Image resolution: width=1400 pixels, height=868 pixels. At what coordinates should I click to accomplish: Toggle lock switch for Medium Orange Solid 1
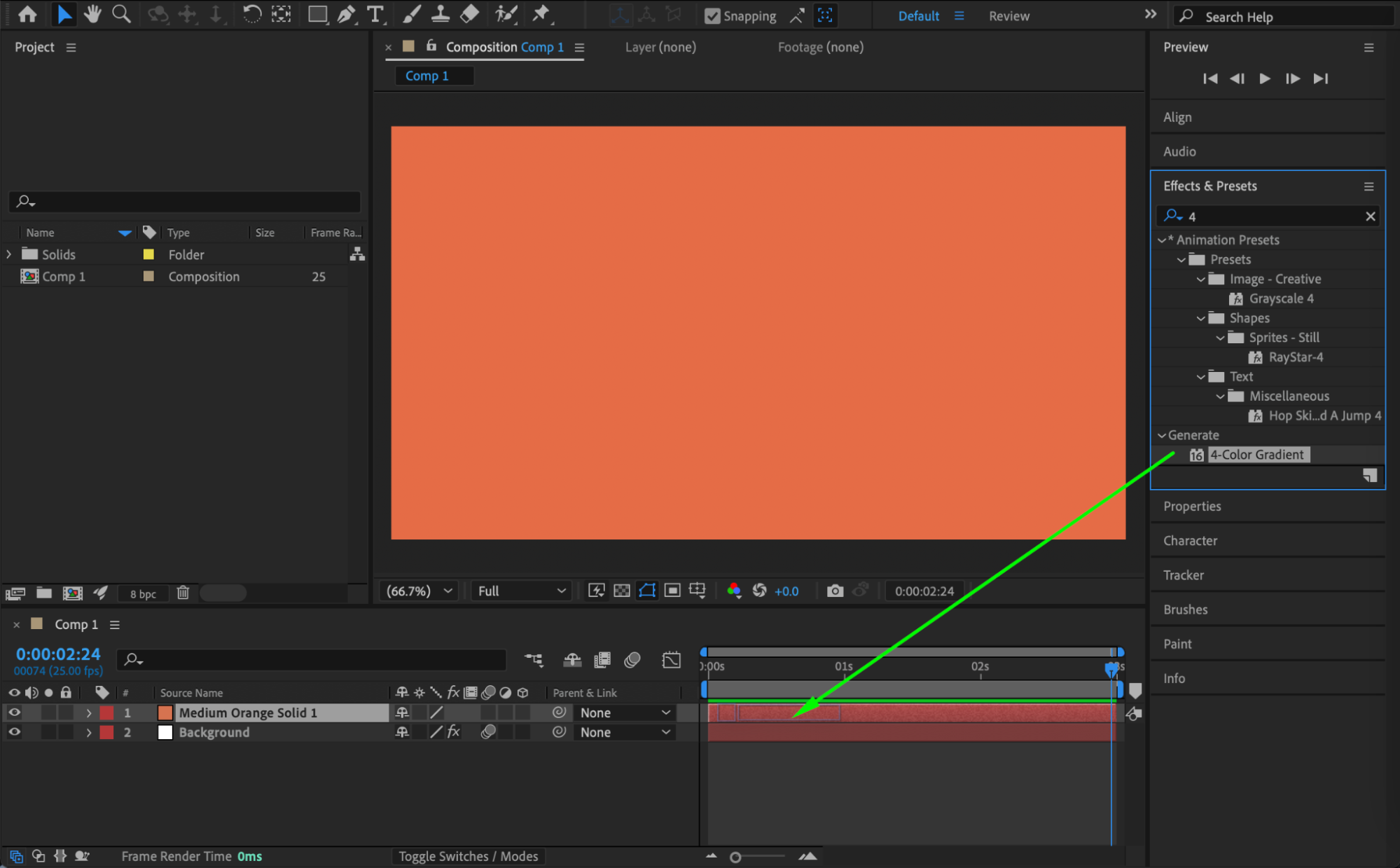[x=66, y=712]
